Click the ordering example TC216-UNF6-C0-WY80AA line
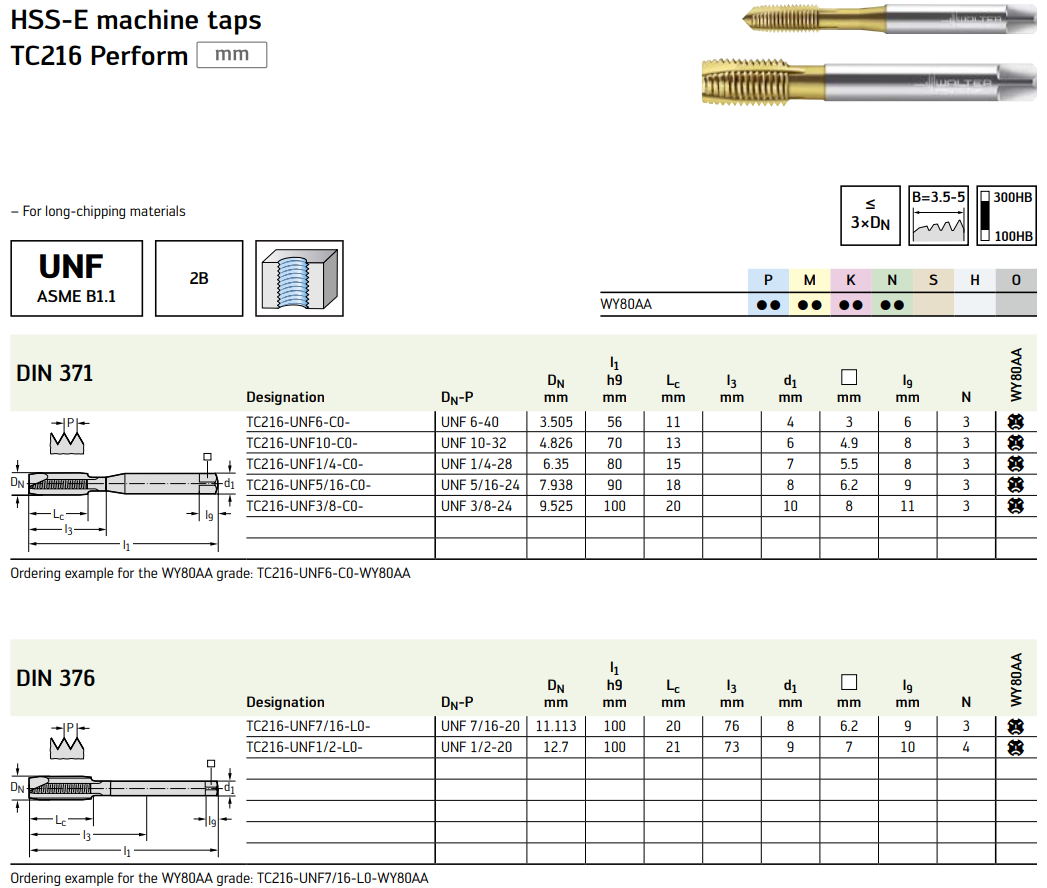Image resolution: width=1047 pixels, height=888 pixels. coord(210,574)
